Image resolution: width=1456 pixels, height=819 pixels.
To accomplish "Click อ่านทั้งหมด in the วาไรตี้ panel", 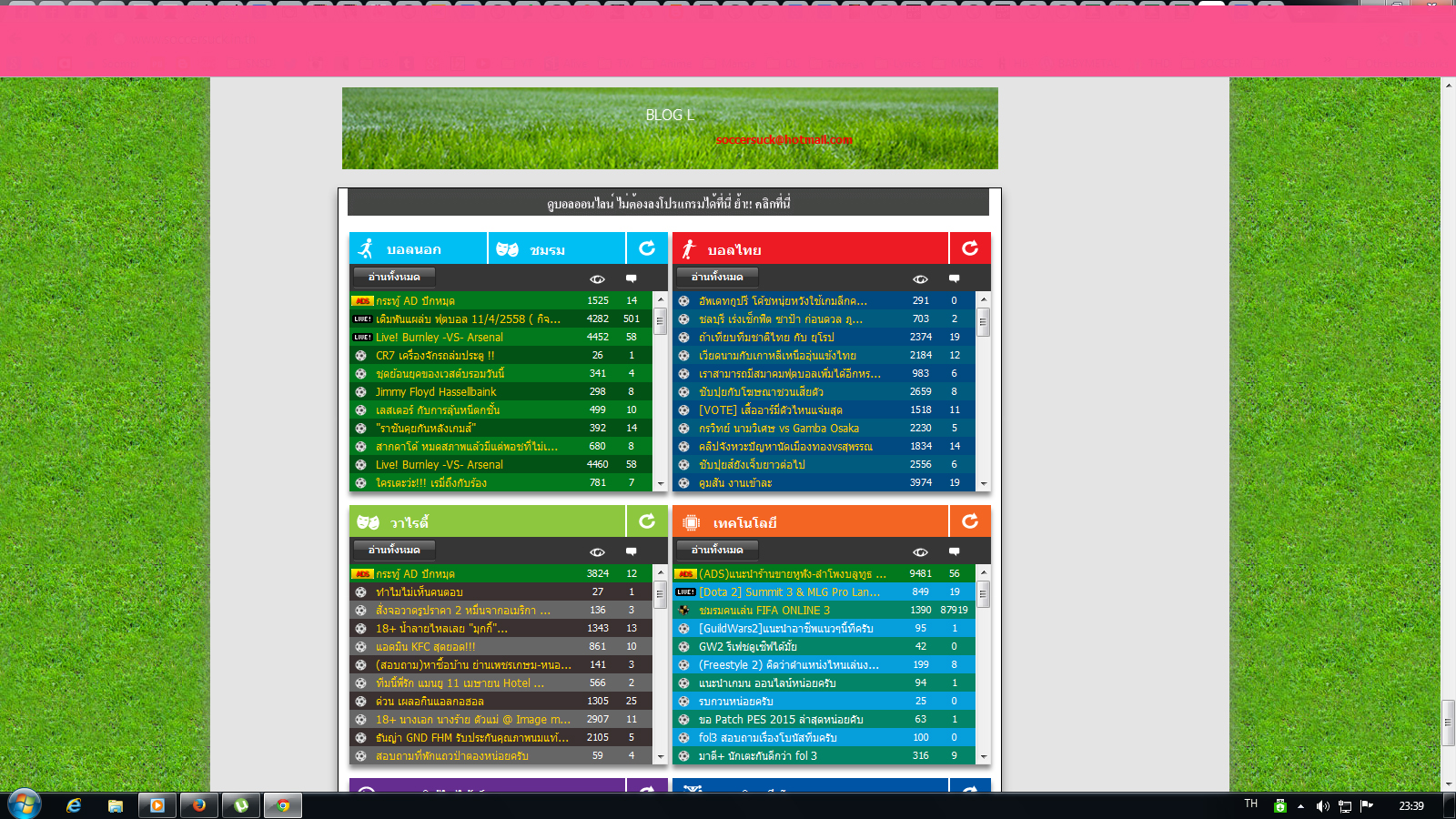I will coord(394,550).
